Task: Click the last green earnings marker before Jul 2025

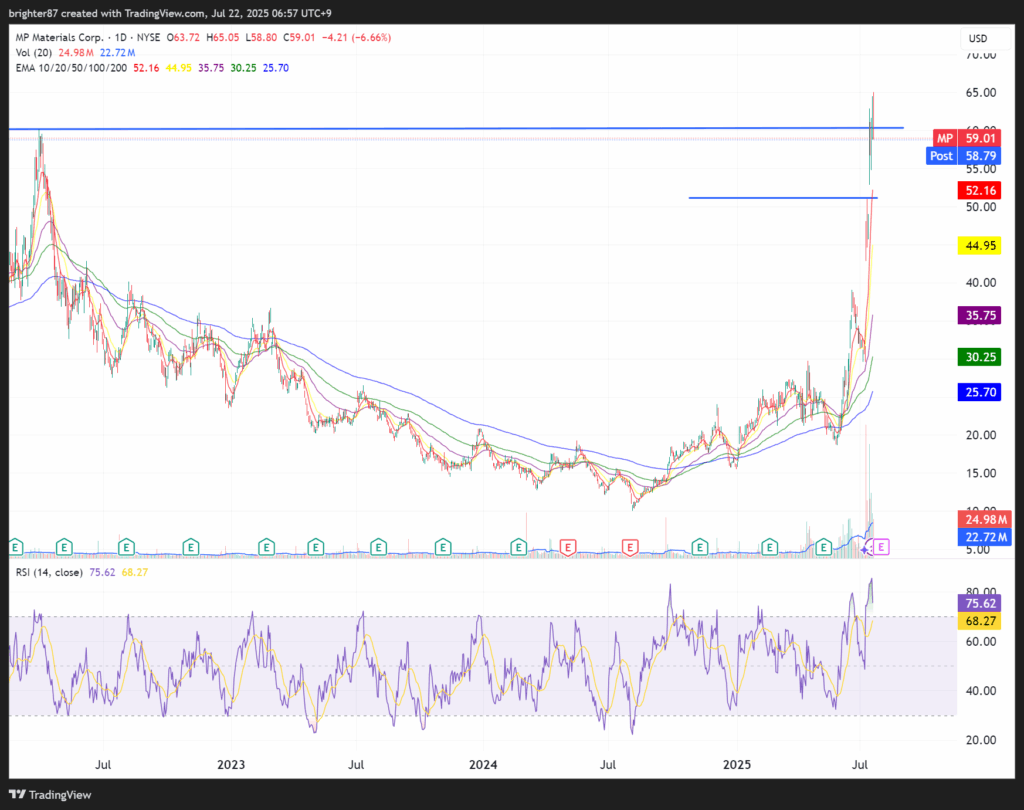Action: tap(824, 547)
